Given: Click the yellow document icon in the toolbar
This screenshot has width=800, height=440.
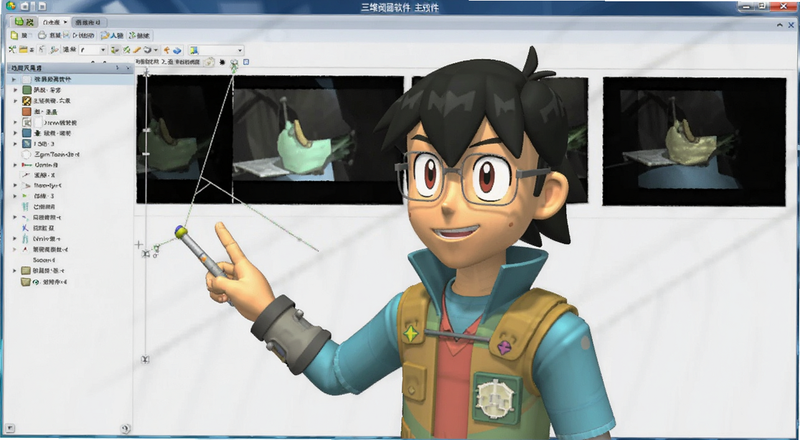Looking at the screenshot, I should click(14, 35).
